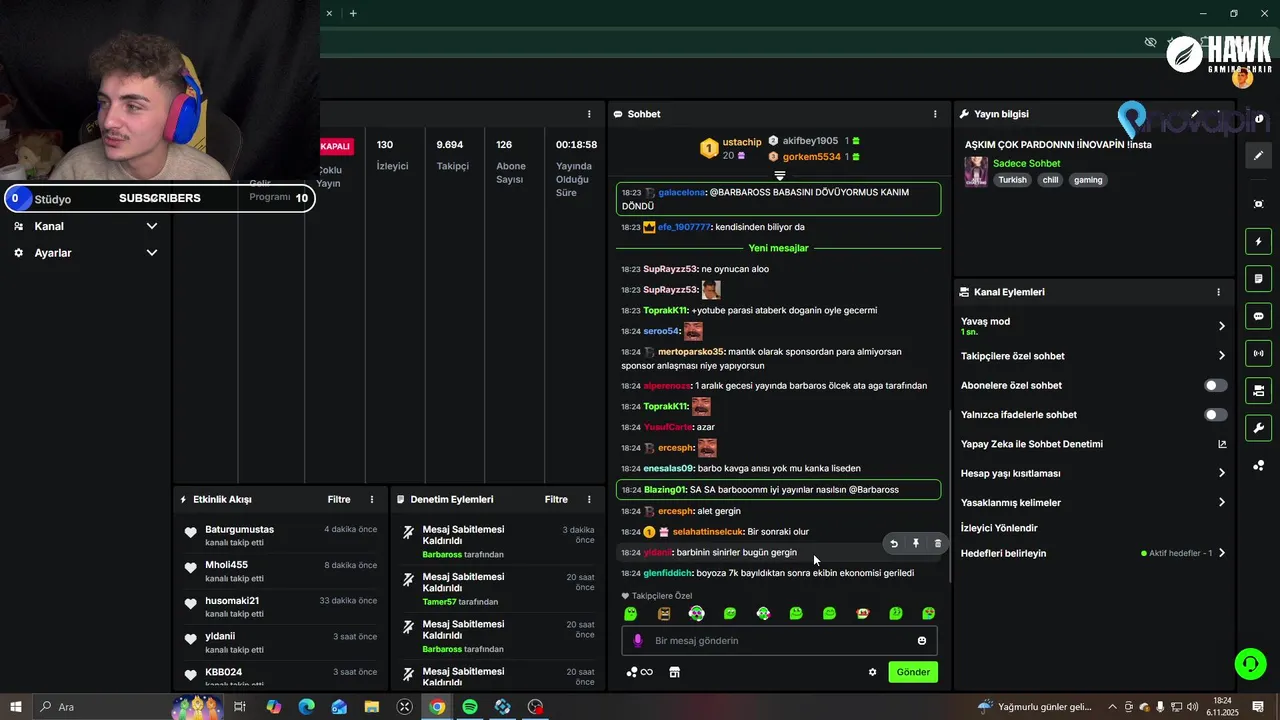Open the Sadece Sohbet category link
Image resolution: width=1280 pixels, height=720 pixels.
pyautogui.click(x=1026, y=163)
